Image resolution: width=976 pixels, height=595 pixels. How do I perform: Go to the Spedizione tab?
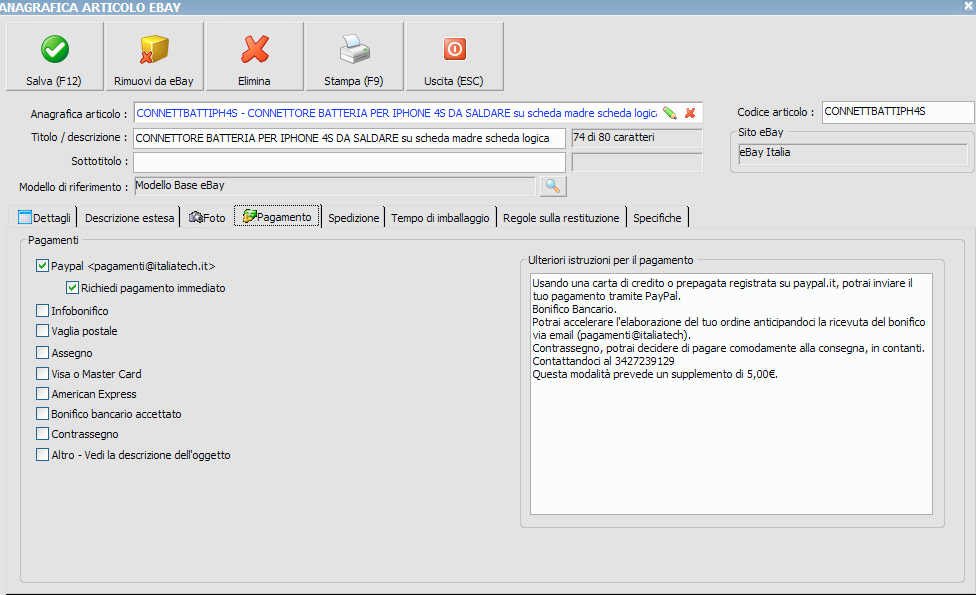click(354, 217)
